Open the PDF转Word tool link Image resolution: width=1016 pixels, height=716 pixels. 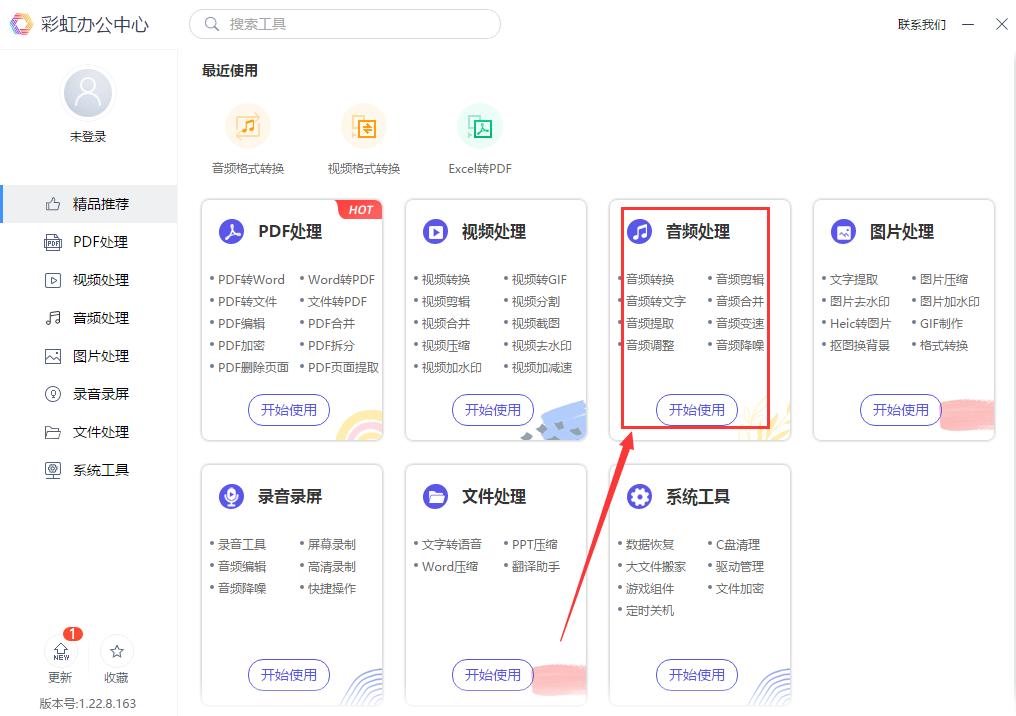[251, 279]
